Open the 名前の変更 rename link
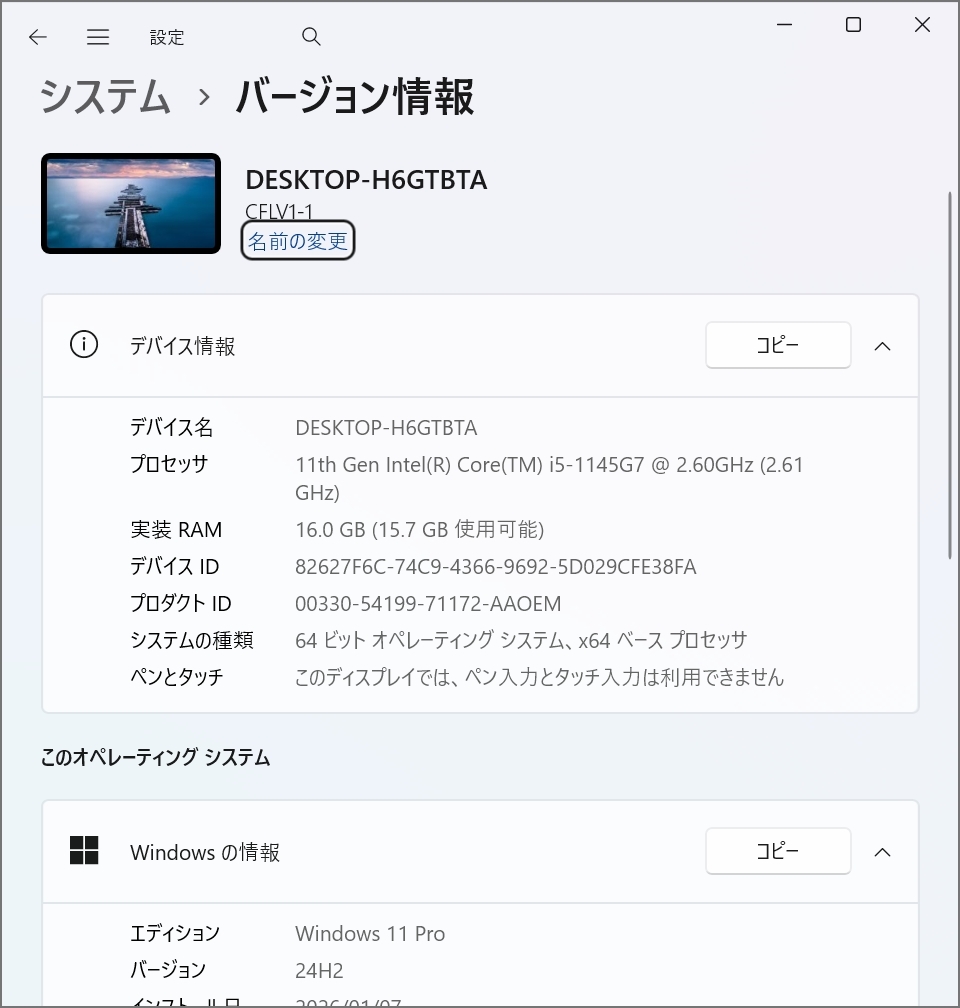 pos(297,240)
